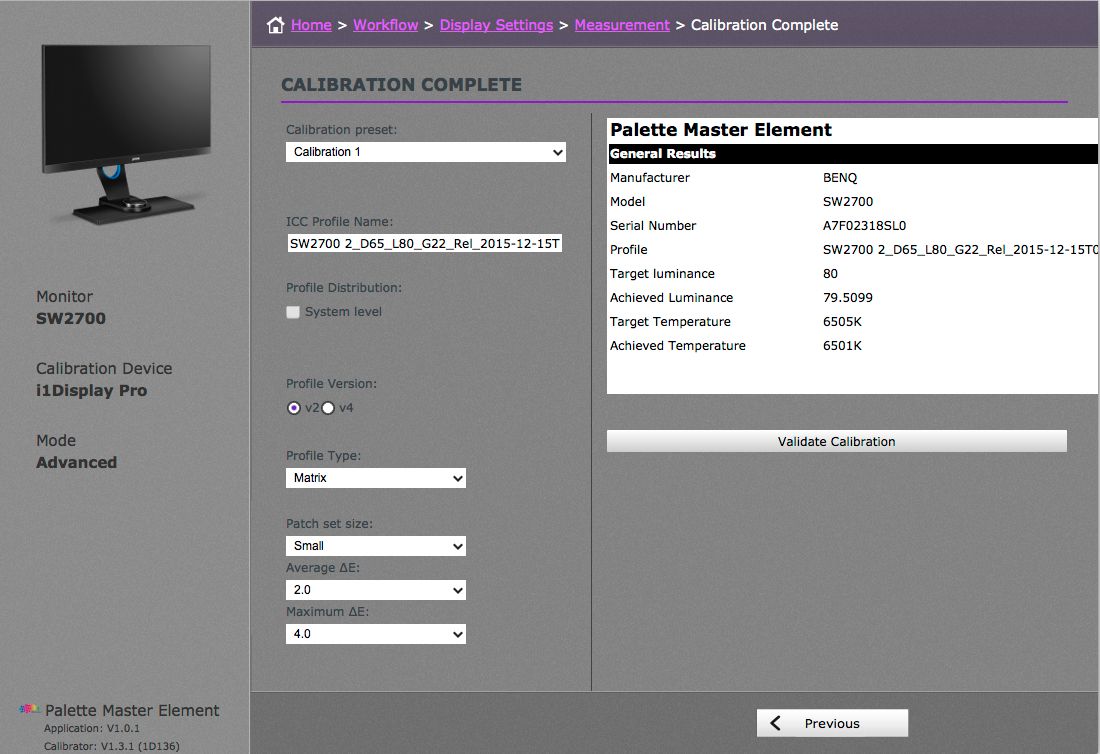The image size is (1100, 754).
Task: Click the left arrow icon on Previous
Action: pyautogui.click(x=776, y=723)
